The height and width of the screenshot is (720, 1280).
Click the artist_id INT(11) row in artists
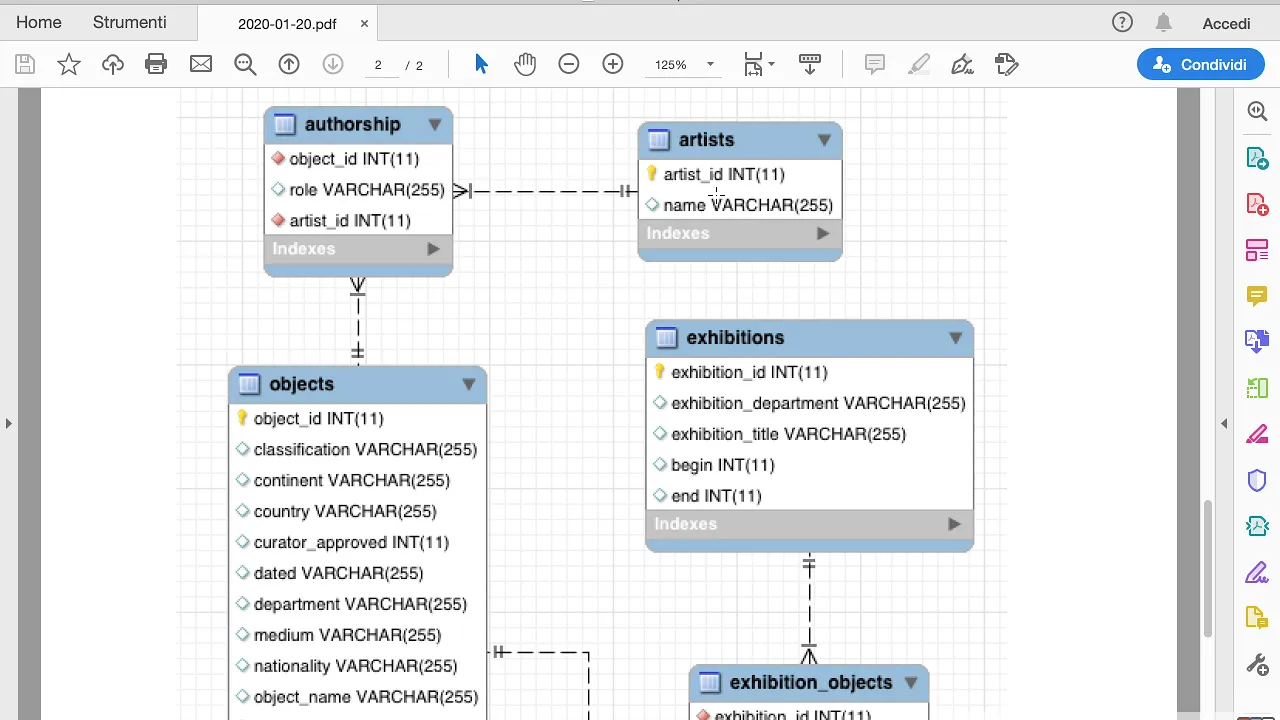[x=740, y=174]
